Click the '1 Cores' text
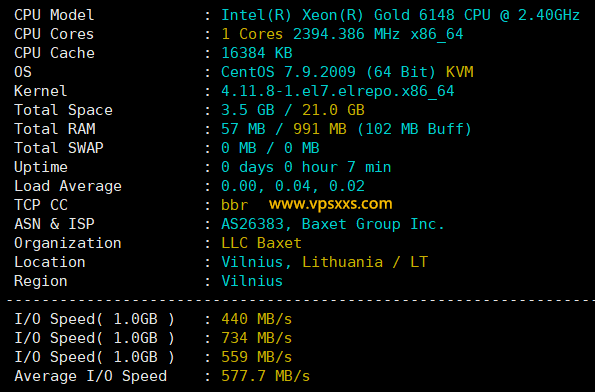 (x=252, y=34)
